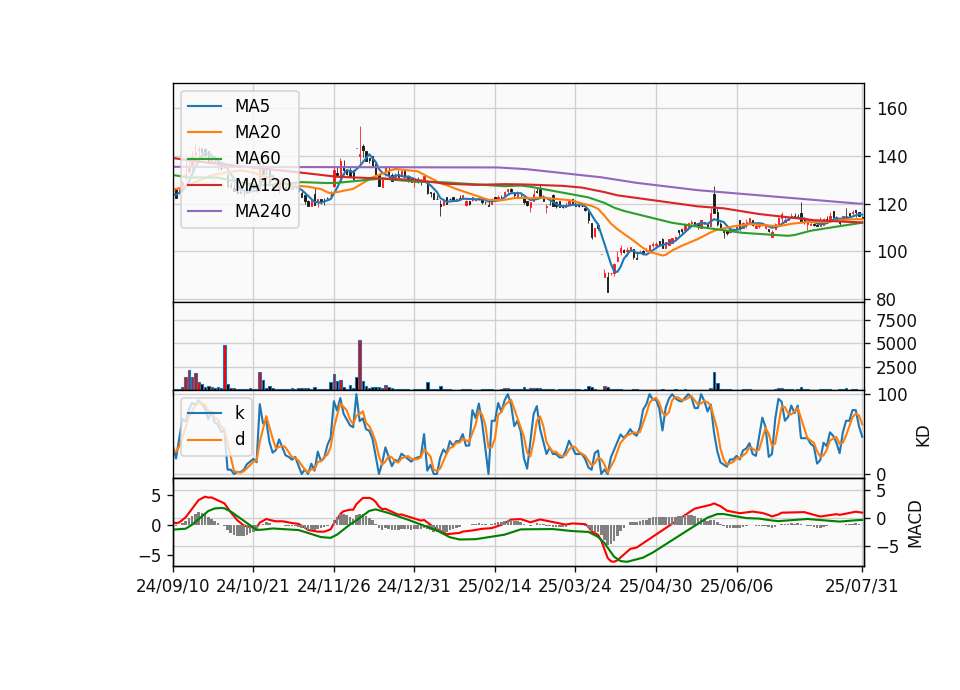Click the MACD left axis label -5
This screenshot has height=690, width=960.
click(x=149, y=556)
